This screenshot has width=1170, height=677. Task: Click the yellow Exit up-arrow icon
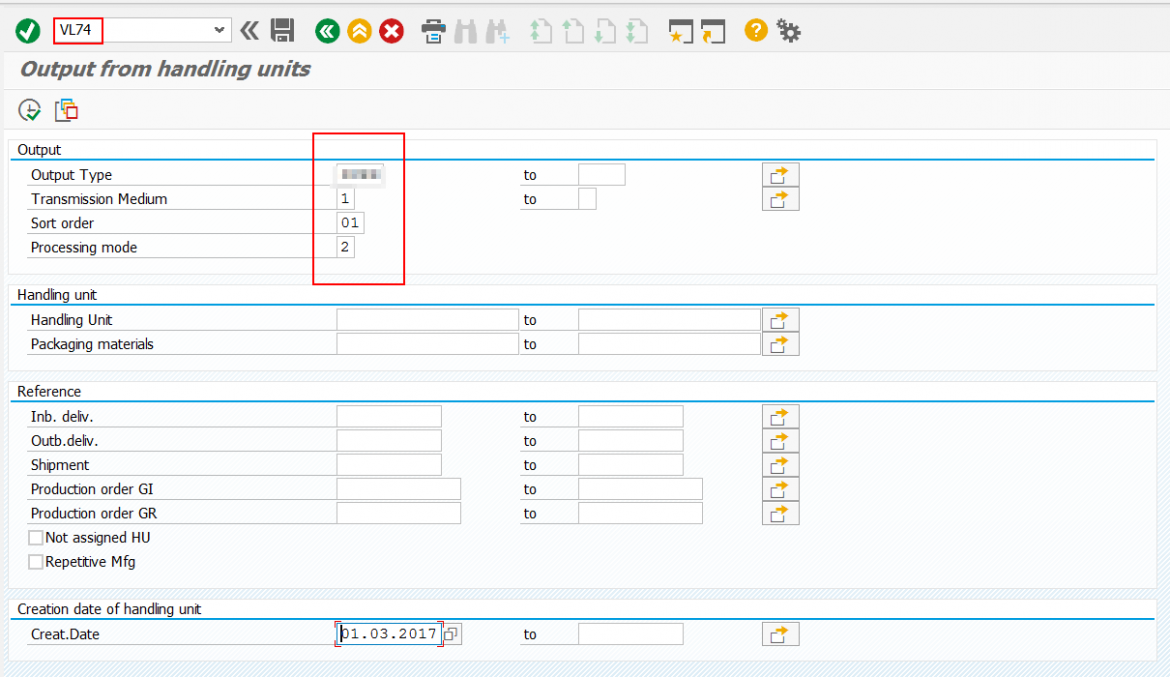point(359,31)
